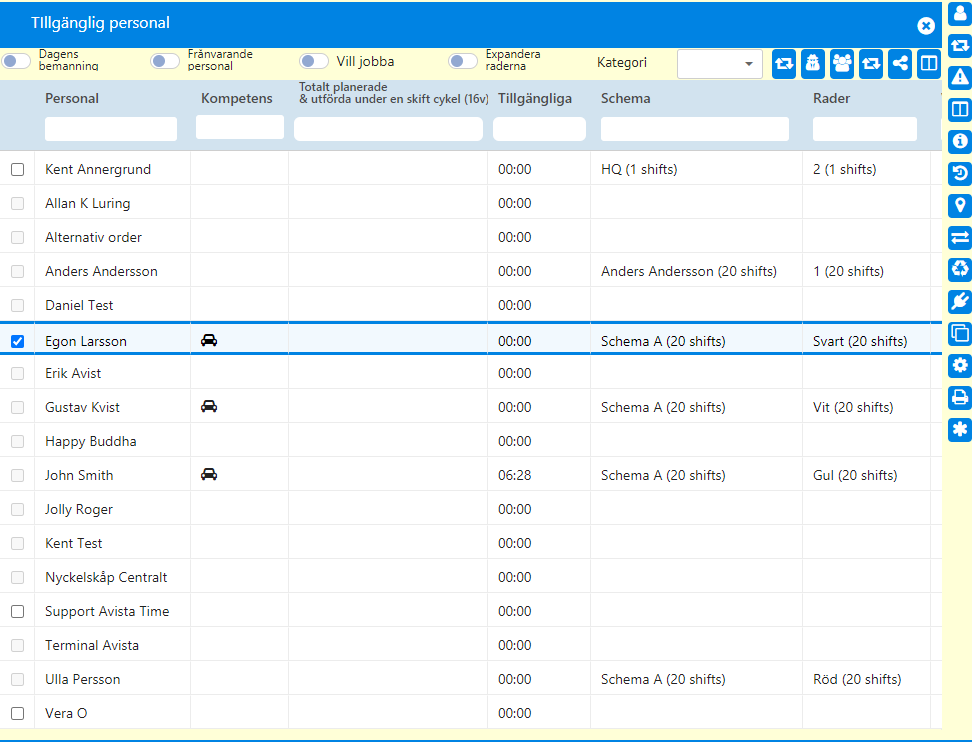
Task: Click 'HQ (1 shifts)' schema cell
Action: pos(639,169)
